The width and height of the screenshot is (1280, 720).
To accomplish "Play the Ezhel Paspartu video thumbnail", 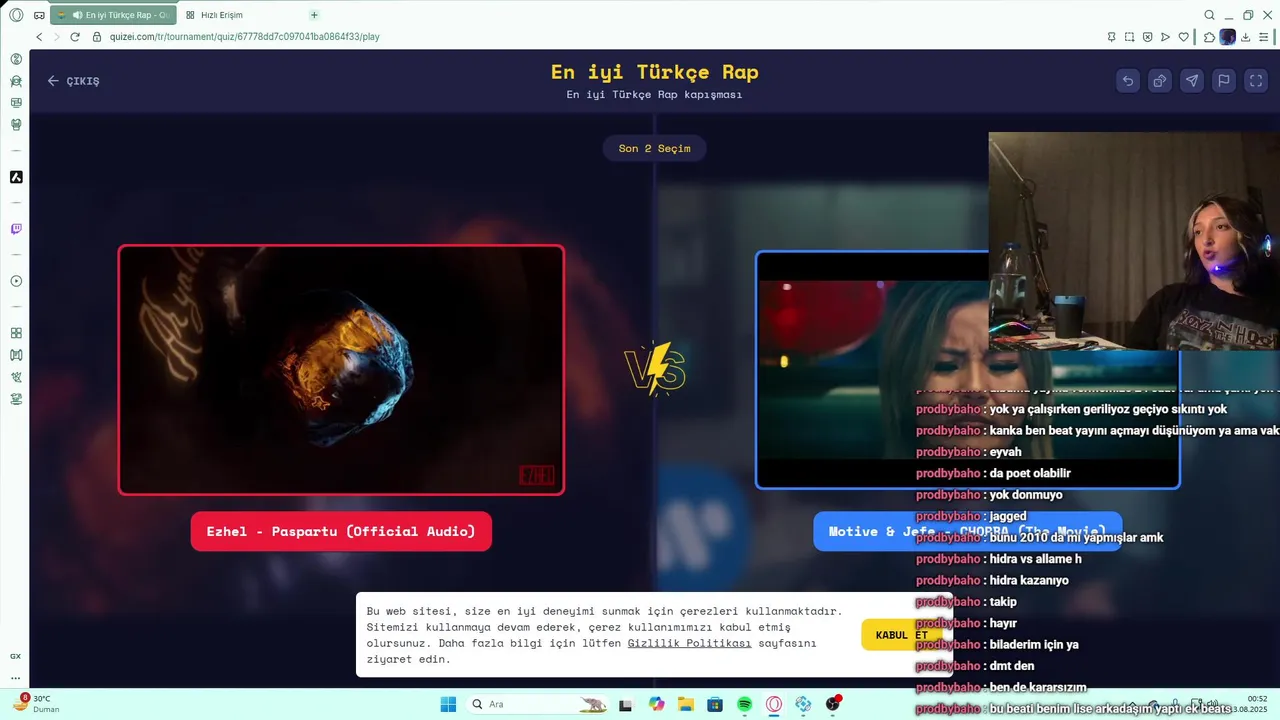I will (341, 370).
